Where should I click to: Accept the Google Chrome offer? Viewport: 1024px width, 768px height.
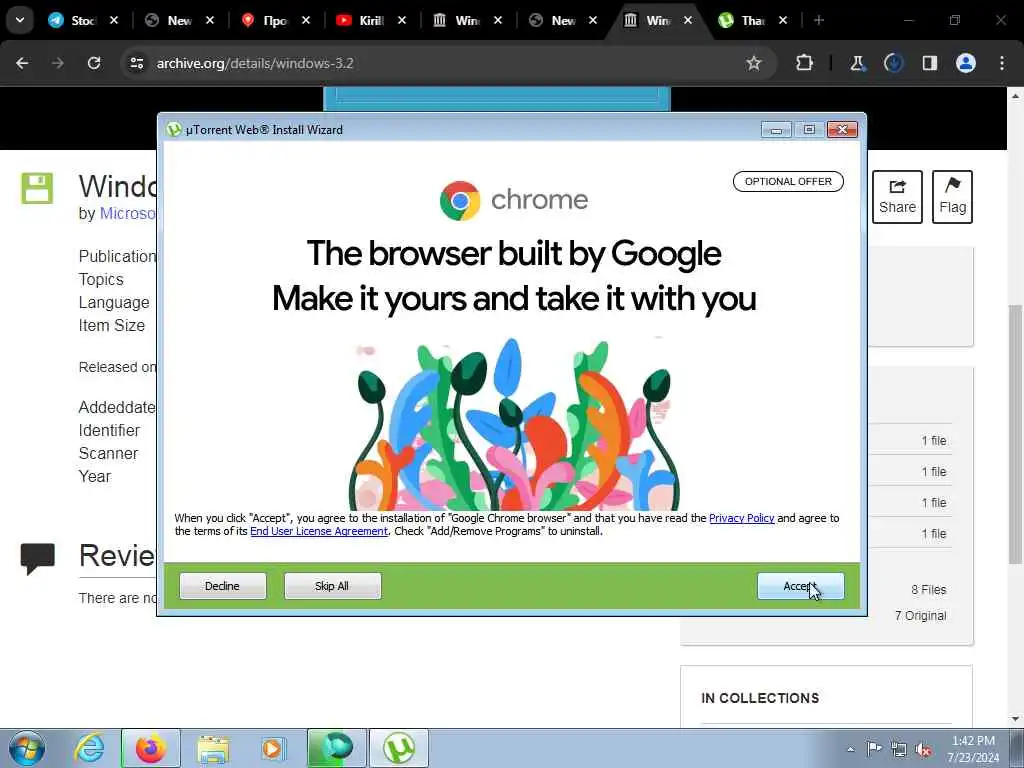800,586
